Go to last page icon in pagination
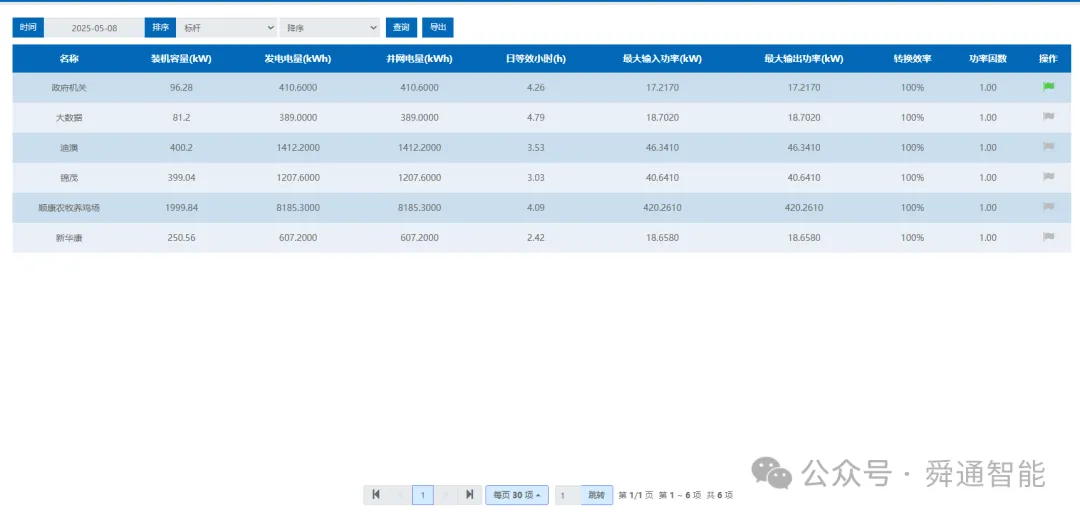Viewport: 1080px width, 517px height. click(x=470, y=494)
